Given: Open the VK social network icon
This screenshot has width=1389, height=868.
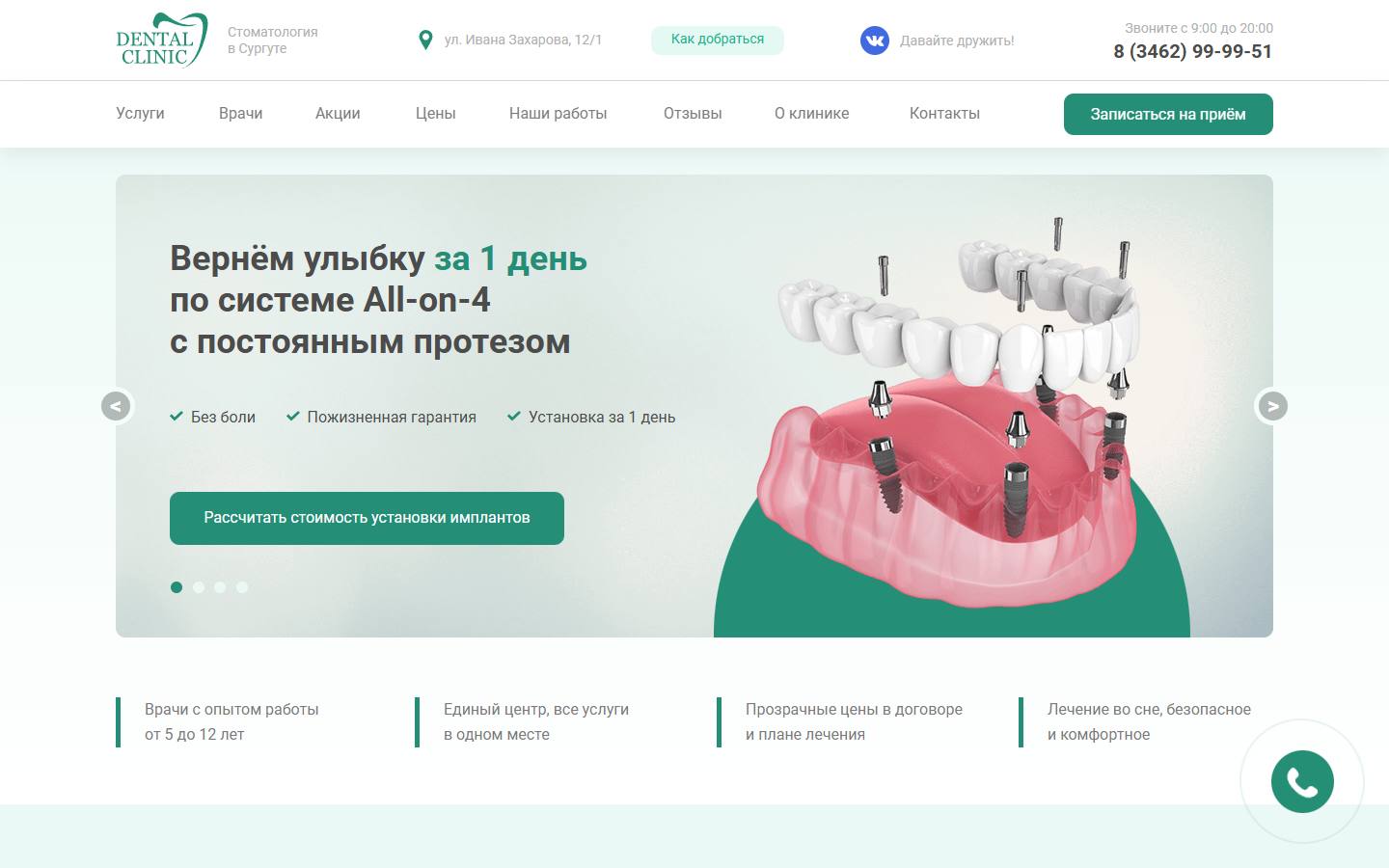Looking at the screenshot, I should (x=875, y=41).
